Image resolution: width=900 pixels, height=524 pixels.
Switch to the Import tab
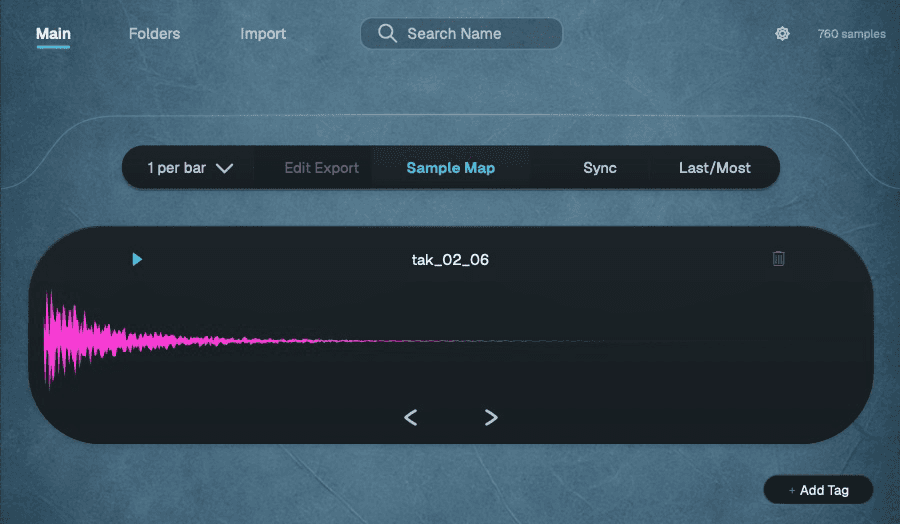pyautogui.click(x=263, y=34)
